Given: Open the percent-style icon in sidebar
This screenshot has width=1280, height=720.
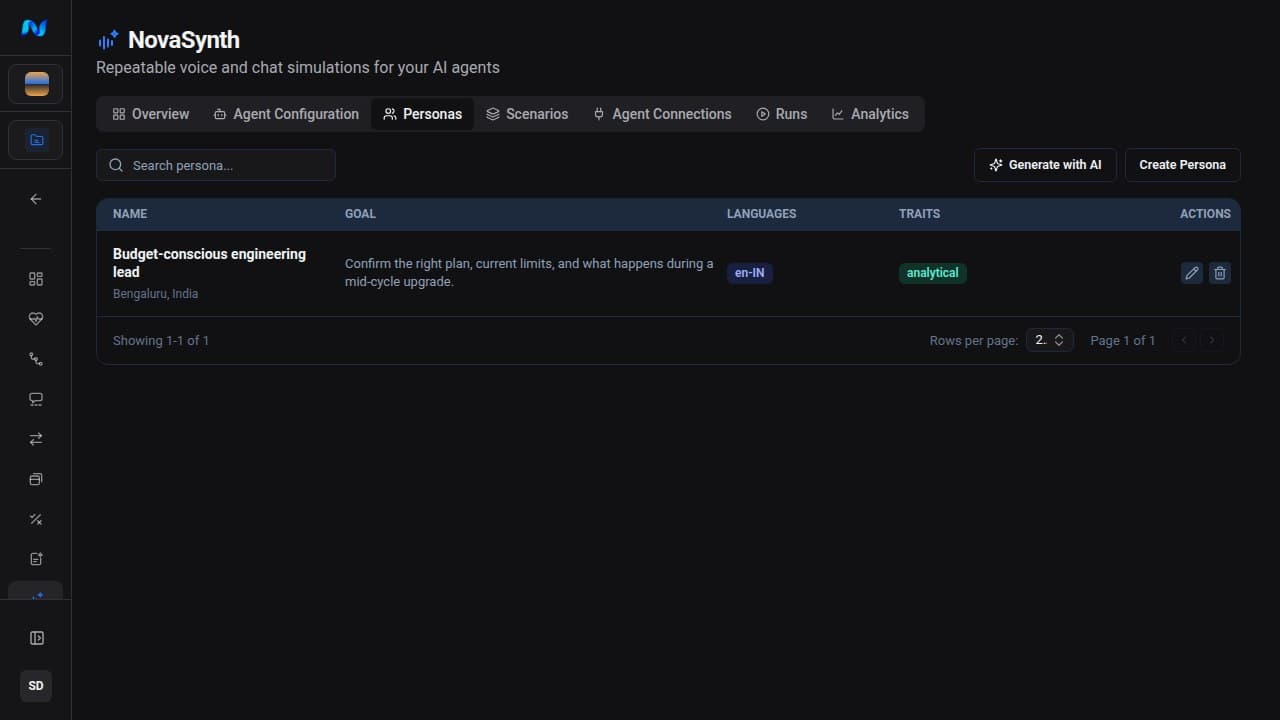Looking at the screenshot, I should (x=36, y=519).
